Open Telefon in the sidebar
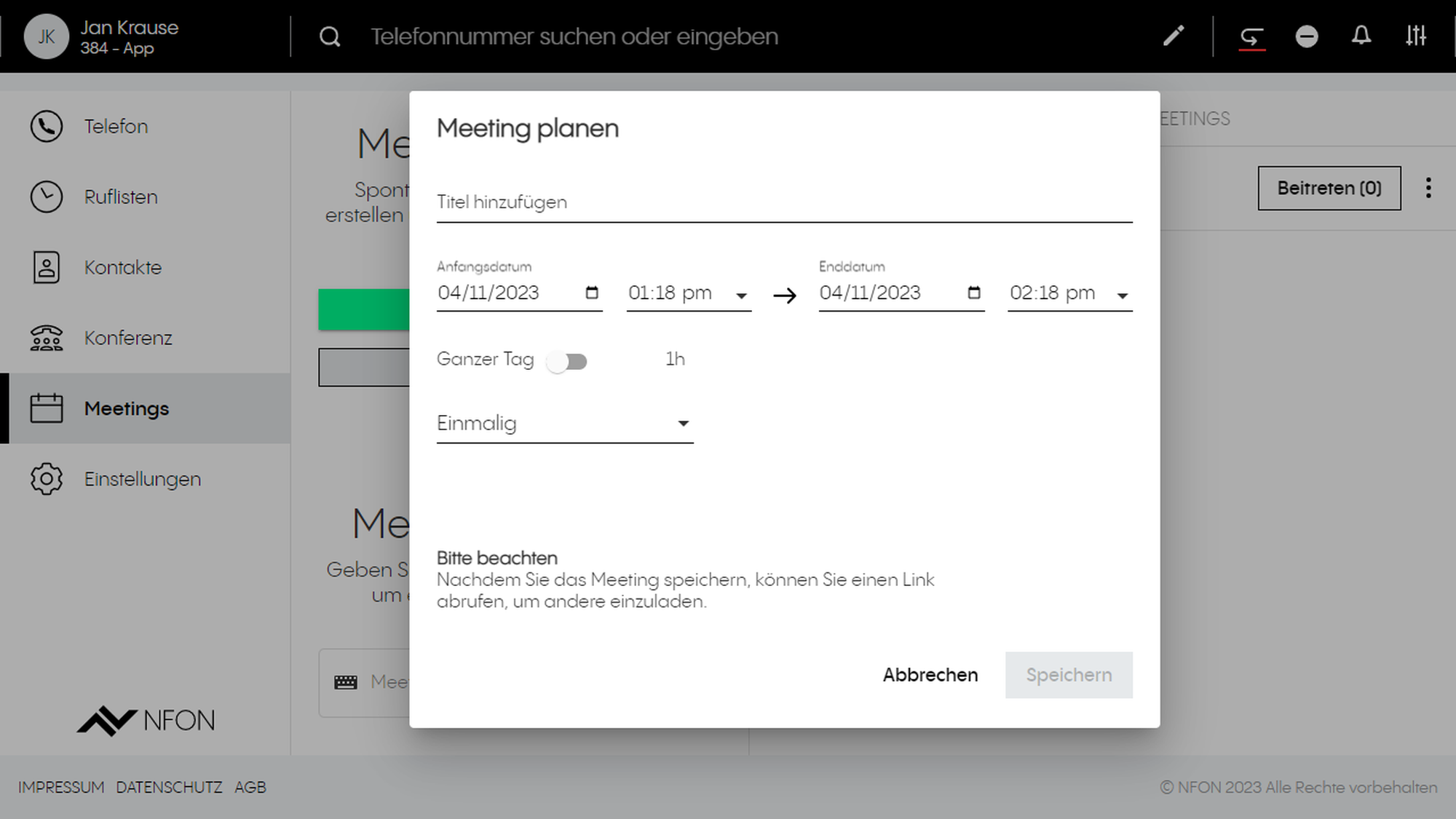1456x819 pixels. click(x=116, y=127)
